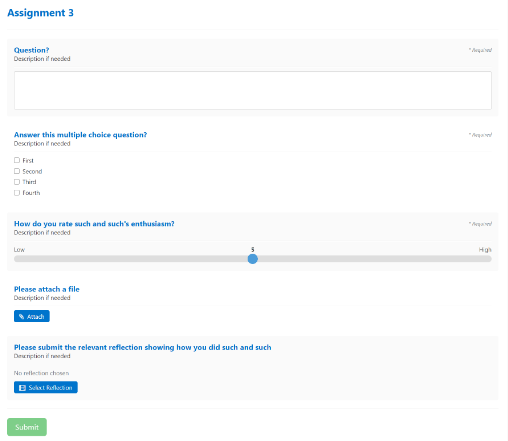Click the enthusiasm rating question heading
The image size is (508, 441).
[x=94, y=224]
